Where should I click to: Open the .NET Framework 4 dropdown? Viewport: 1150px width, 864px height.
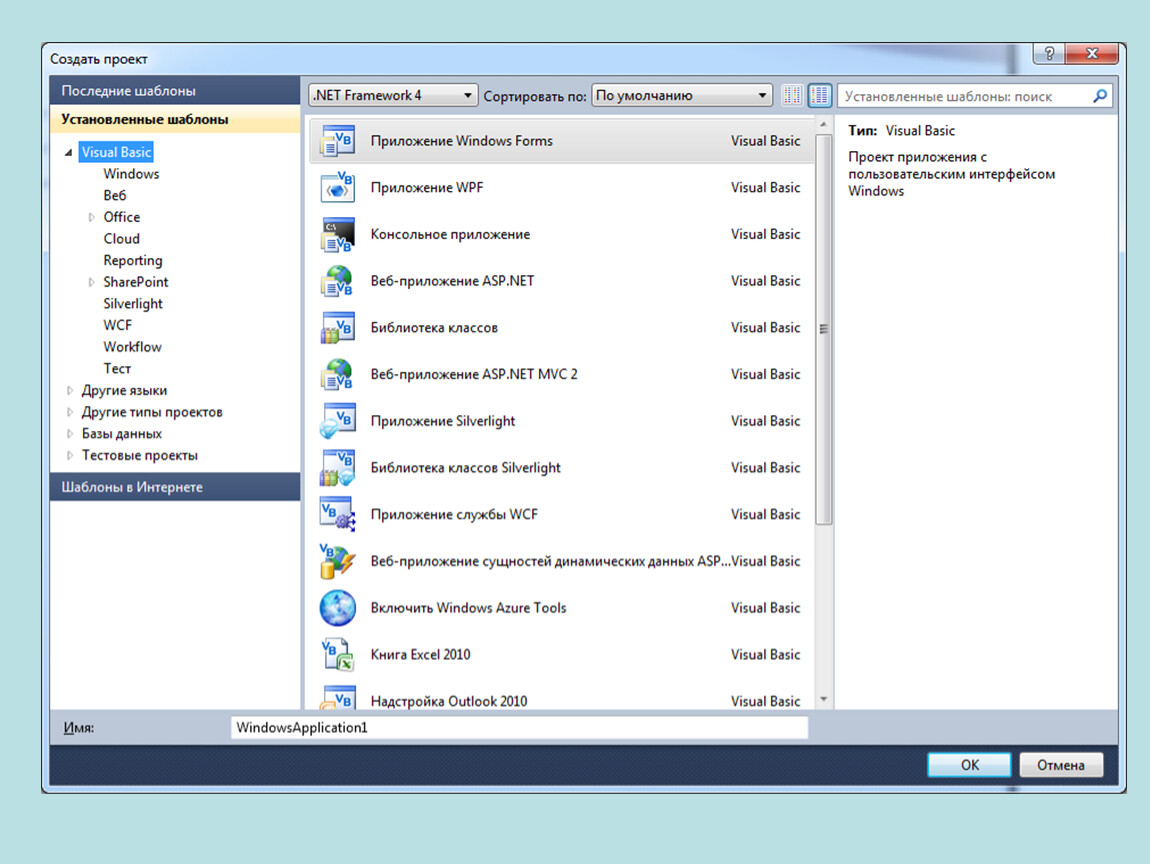(393, 95)
